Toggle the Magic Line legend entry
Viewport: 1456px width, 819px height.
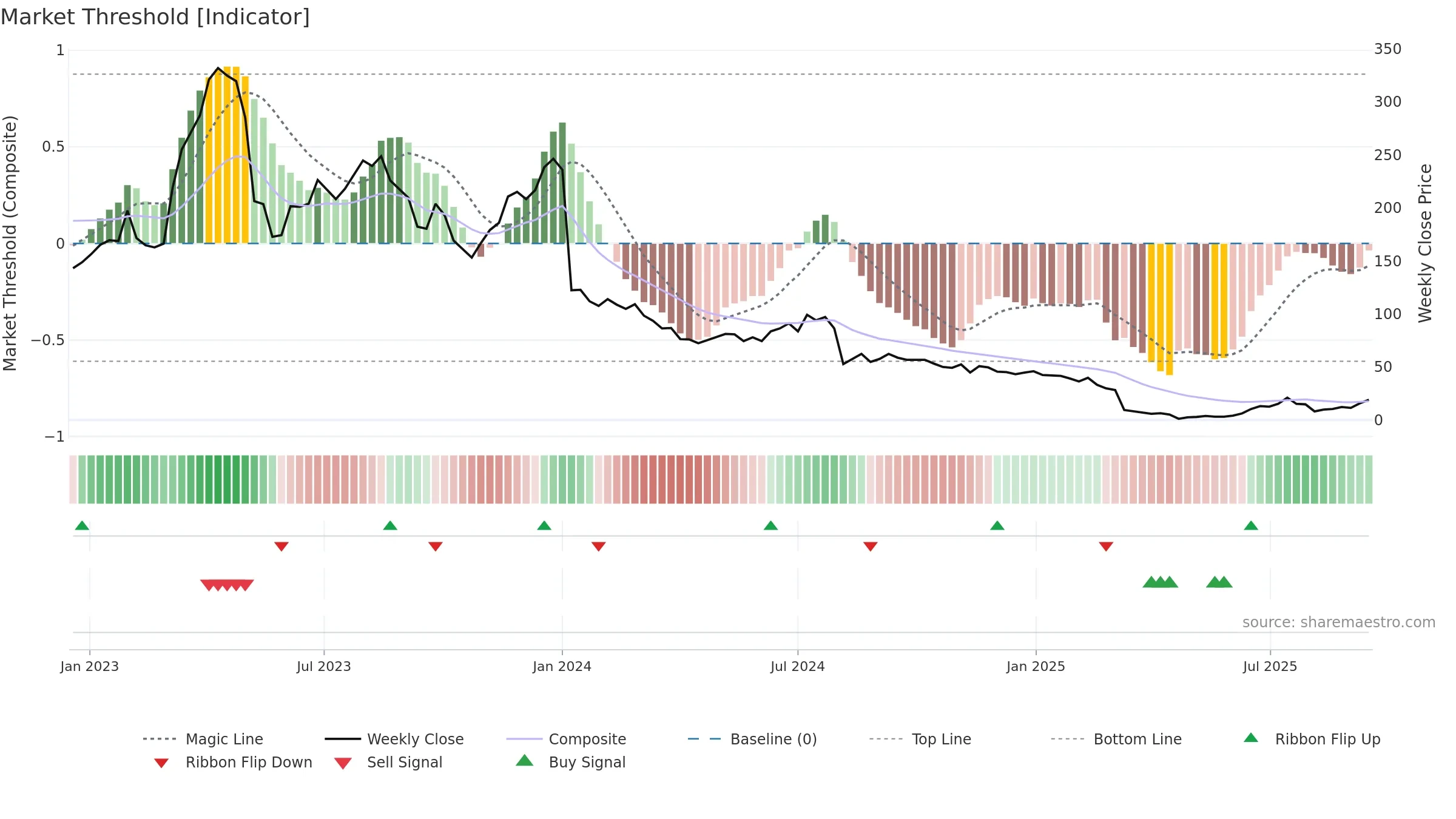coord(203,739)
